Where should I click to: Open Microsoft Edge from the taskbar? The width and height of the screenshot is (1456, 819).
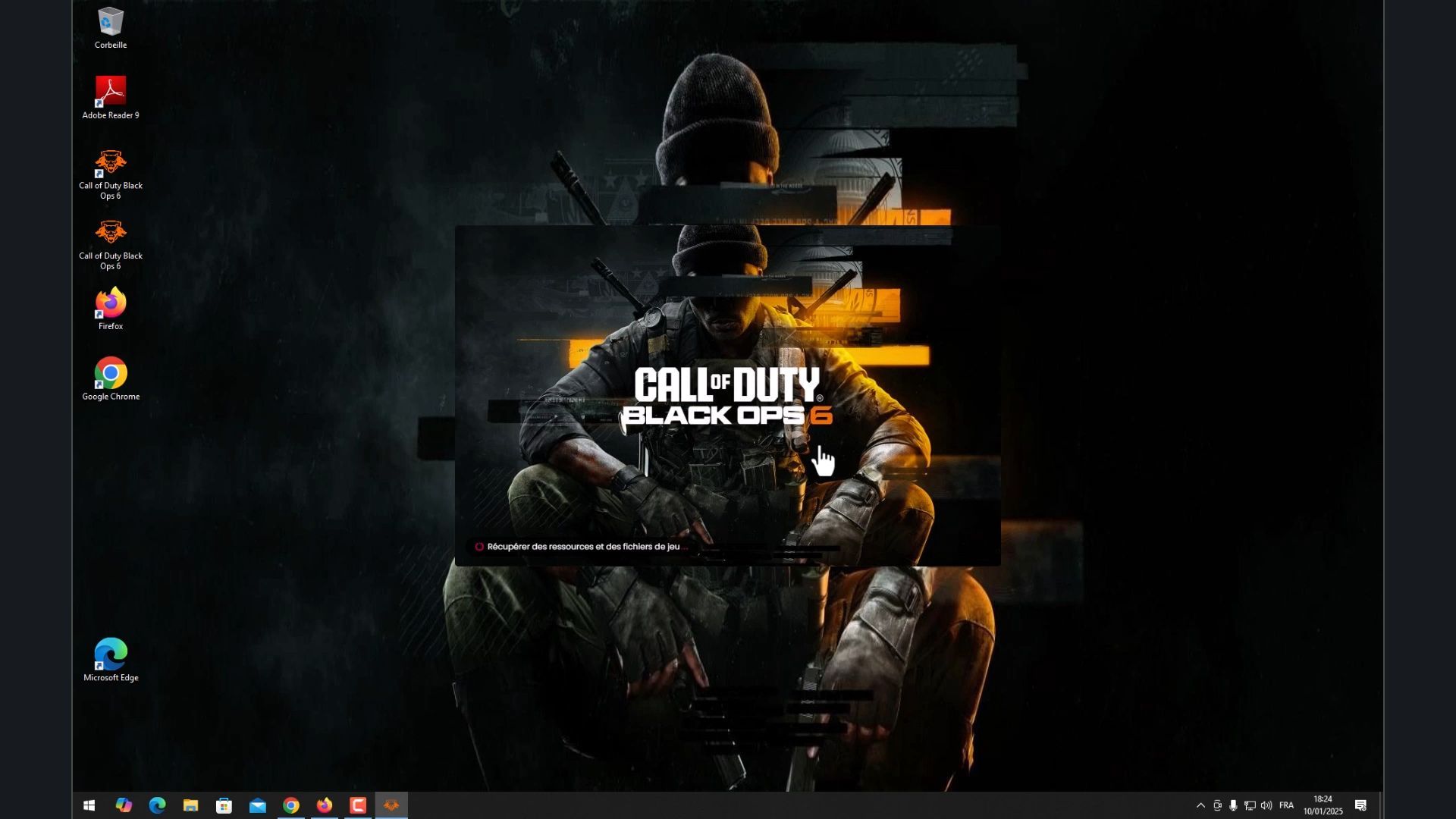[157, 805]
